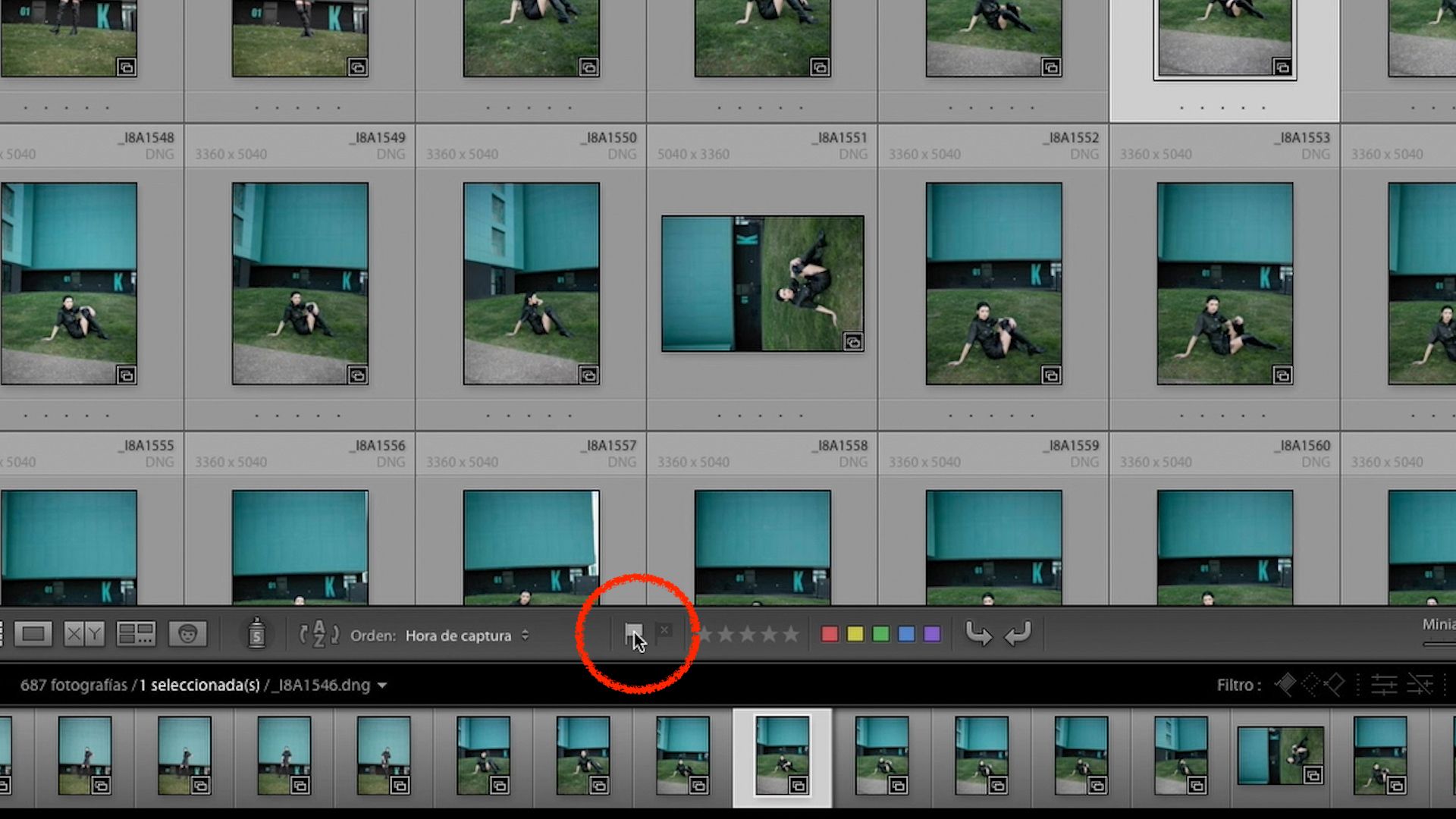Select grid thumbnail _I8A1560
Viewport: 1456px width, 819px height.
[1225, 548]
